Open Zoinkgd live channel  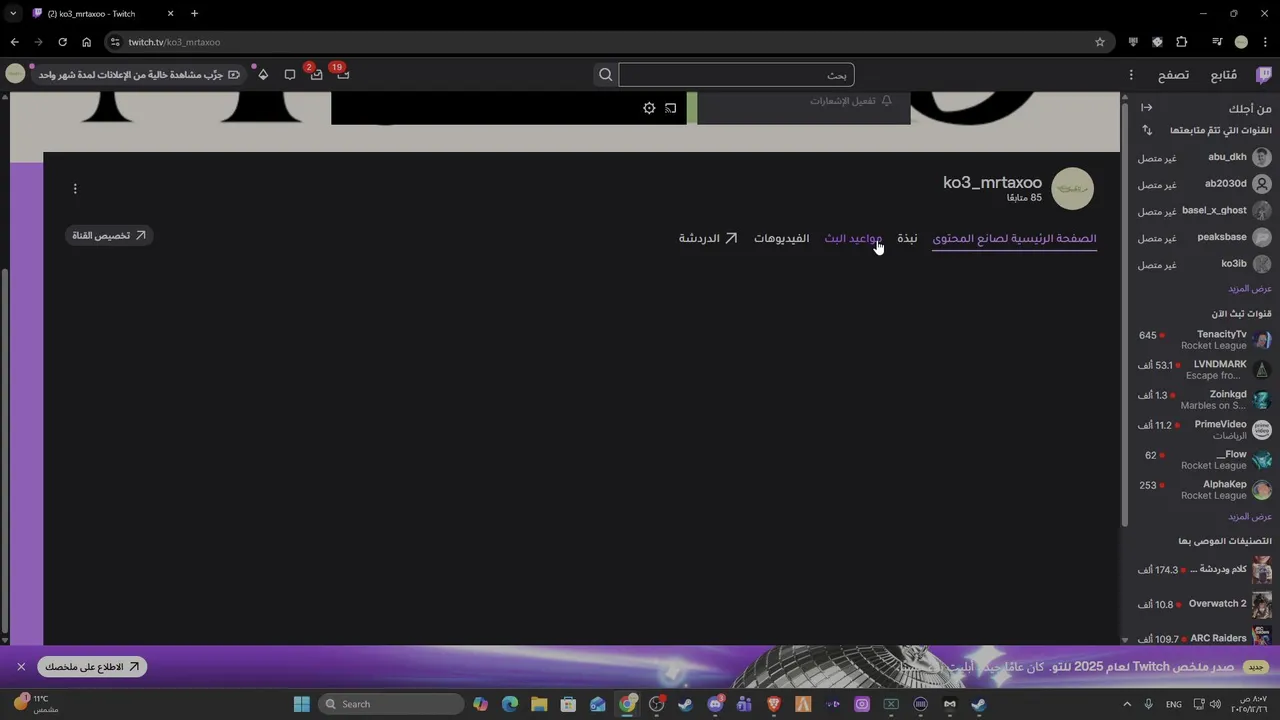click(1204, 400)
